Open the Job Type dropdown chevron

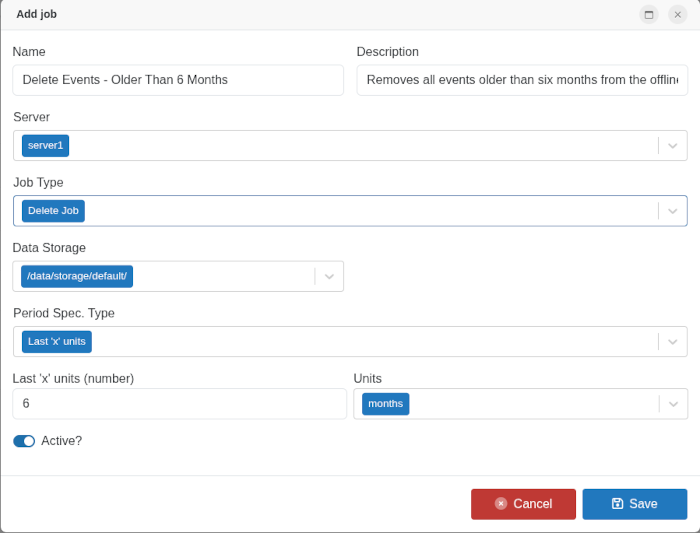(673, 211)
